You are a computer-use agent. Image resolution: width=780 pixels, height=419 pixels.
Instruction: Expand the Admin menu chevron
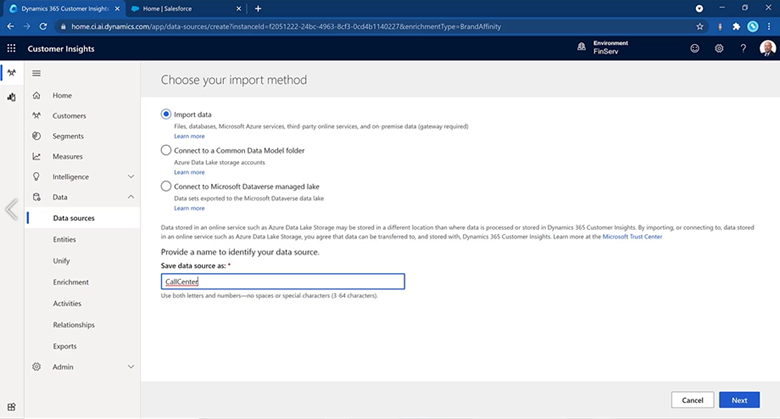point(131,367)
